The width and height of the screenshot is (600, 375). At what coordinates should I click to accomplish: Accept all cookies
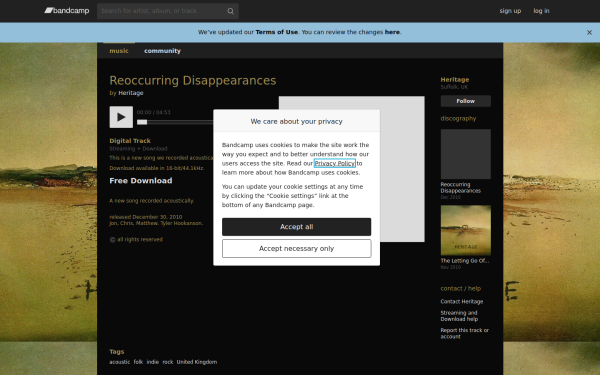[x=297, y=227]
